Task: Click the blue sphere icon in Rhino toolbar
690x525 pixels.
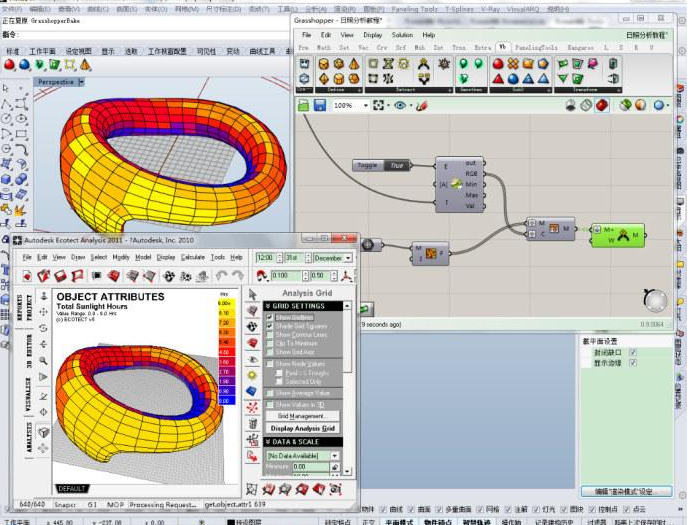Action: (24, 65)
